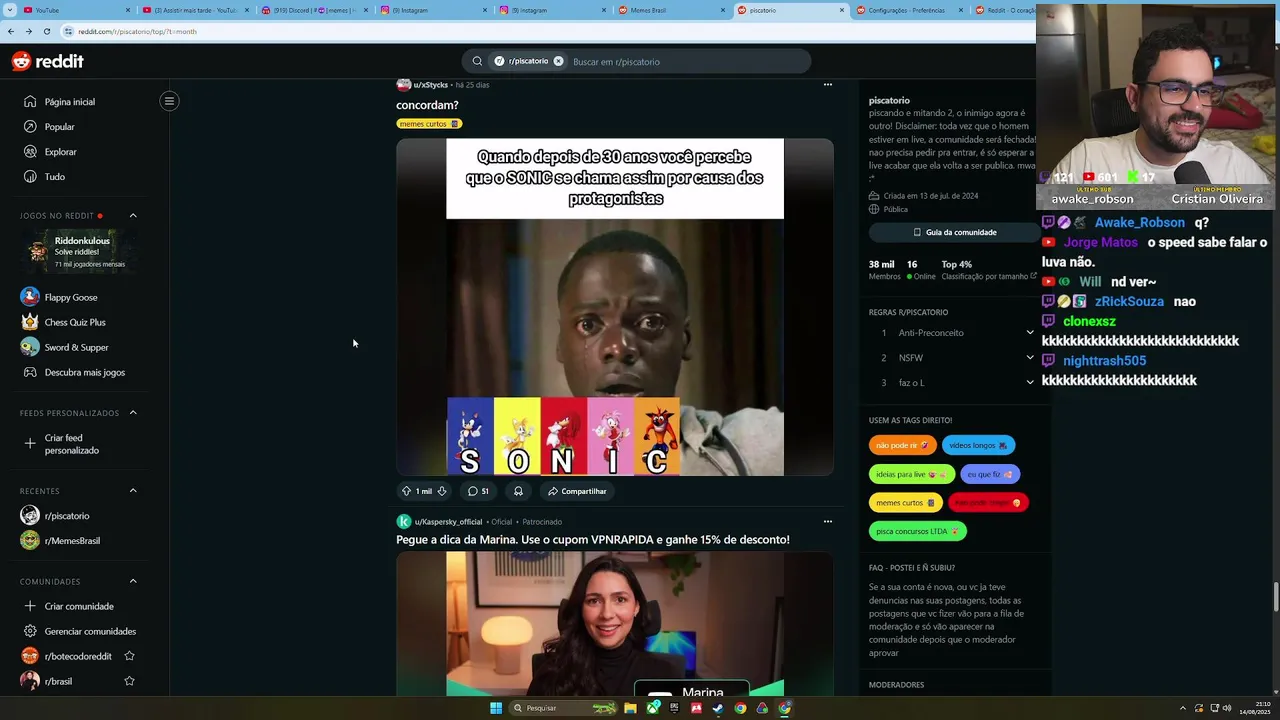
Task: Select the 'ideias para live' pink tag
Action: click(x=911, y=474)
